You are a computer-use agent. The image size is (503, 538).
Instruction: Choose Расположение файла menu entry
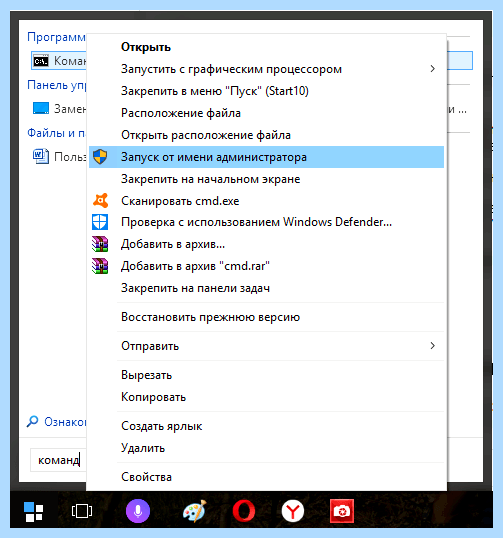click(x=266, y=113)
